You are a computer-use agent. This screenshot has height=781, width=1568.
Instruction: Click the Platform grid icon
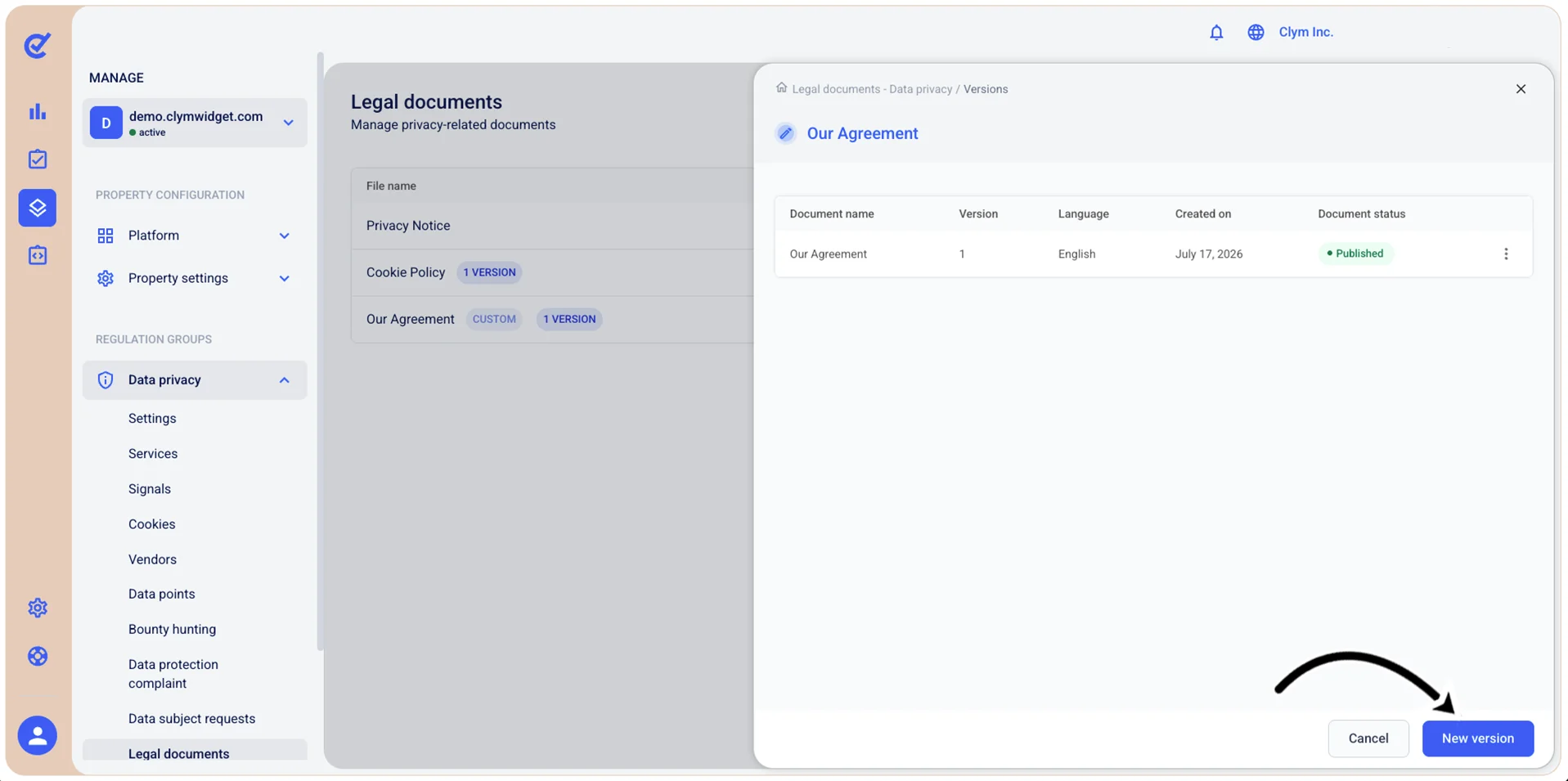tap(106, 236)
